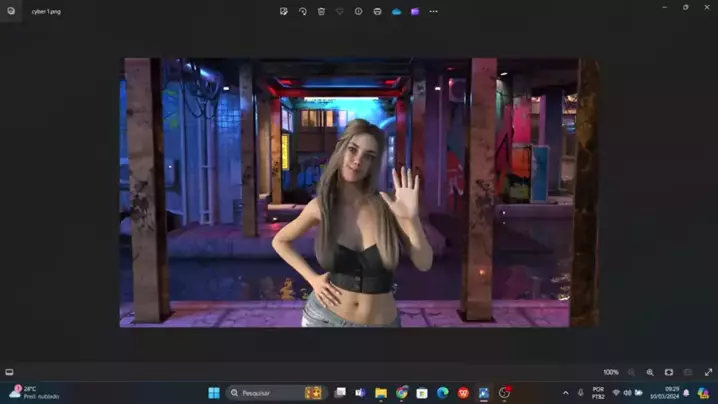Image resolution: width=718 pixels, height=404 pixels.
Task: Open the speaker volume tray icon
Action: [627, 393]
